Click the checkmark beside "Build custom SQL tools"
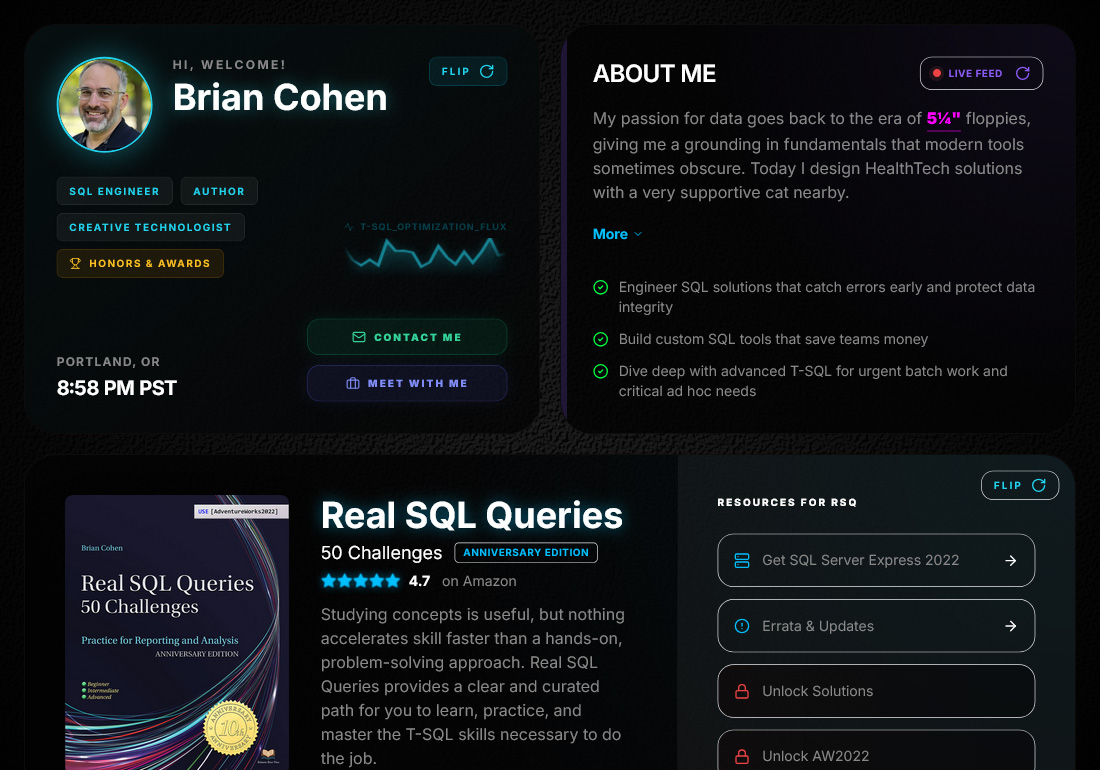 click(x=600, y=339)
